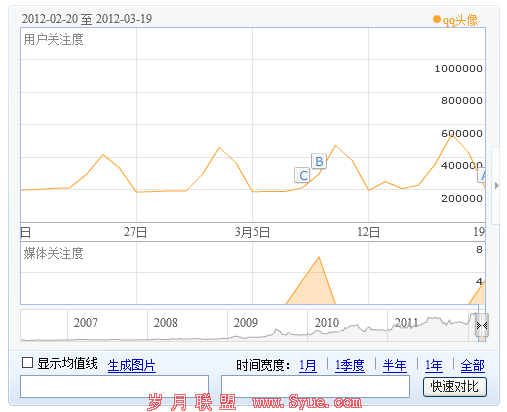The height and width of the screenshot is (412, 507).
Task: Set time width to 半年
Action: tap(394, 366)
